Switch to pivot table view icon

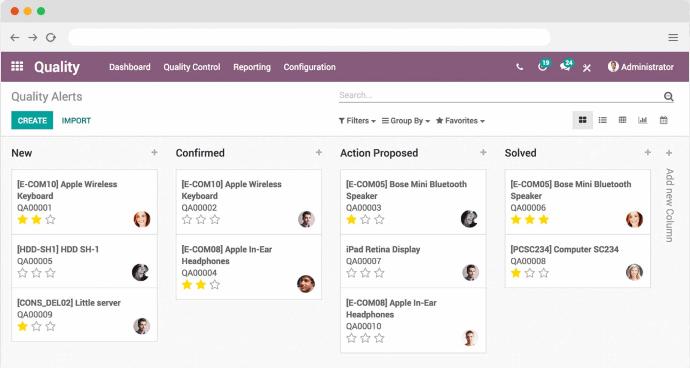(622, 120)
